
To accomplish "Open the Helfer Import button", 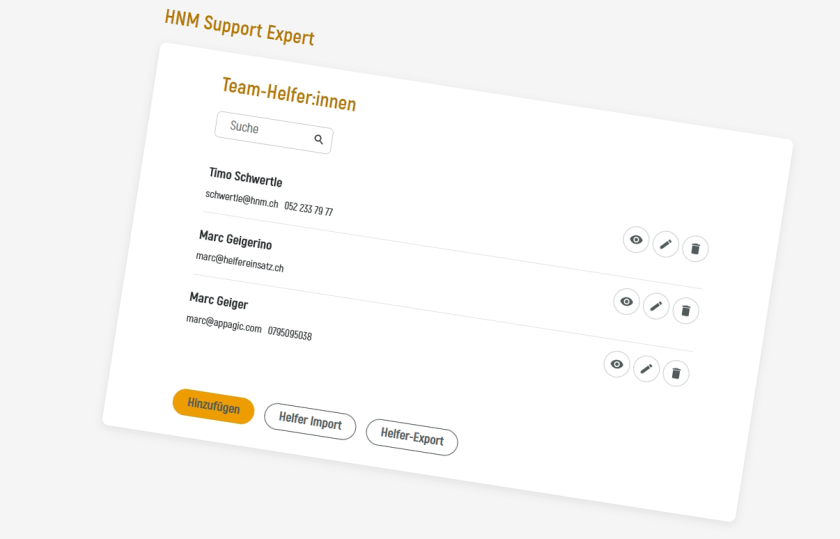I will click(310, 422).
